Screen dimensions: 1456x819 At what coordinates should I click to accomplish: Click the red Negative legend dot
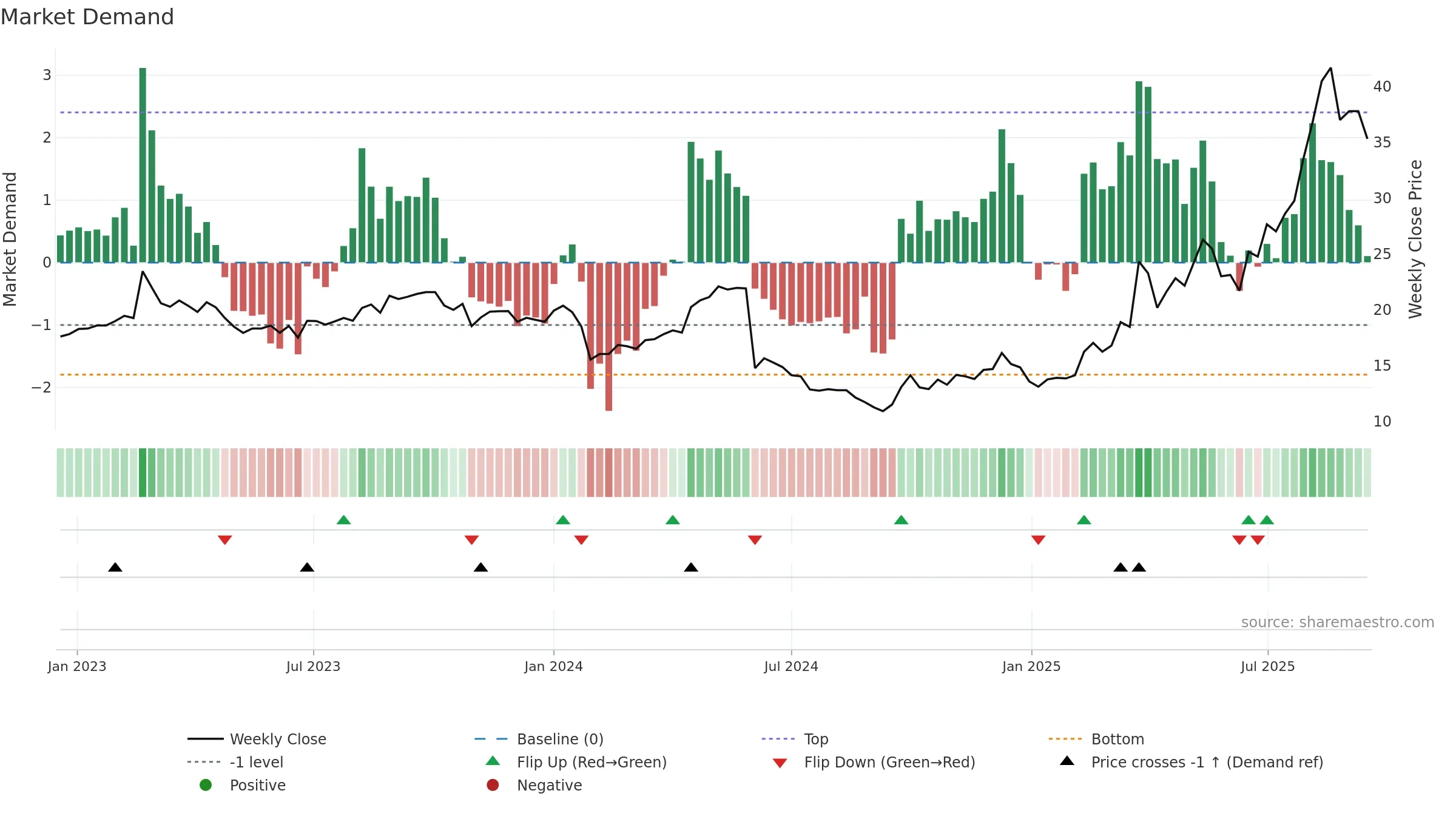(x=493, y=785)
